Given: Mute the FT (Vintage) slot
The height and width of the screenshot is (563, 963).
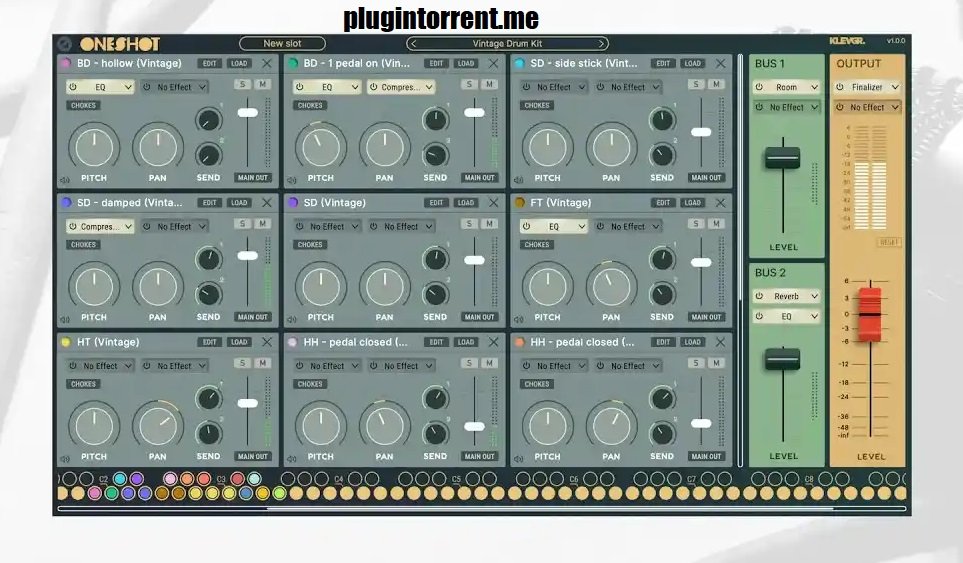Looking at the screenshot, I should click(x=716, y=223).
